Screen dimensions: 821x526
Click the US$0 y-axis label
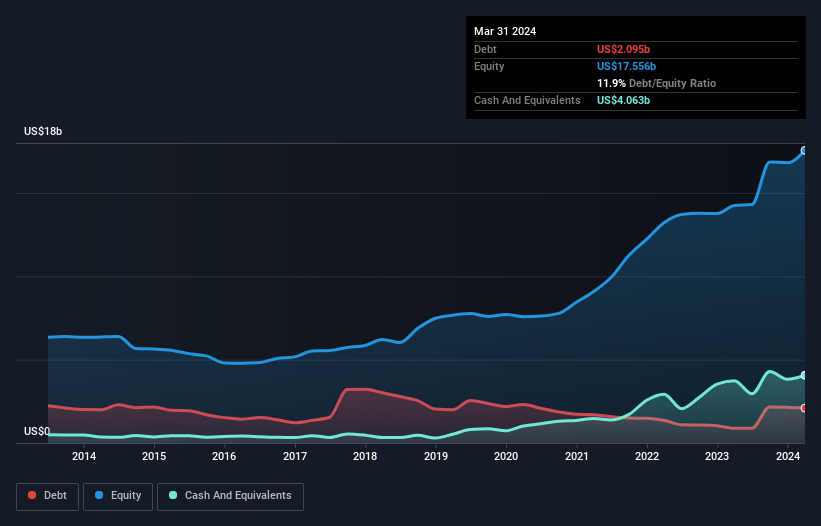[37, 431]
